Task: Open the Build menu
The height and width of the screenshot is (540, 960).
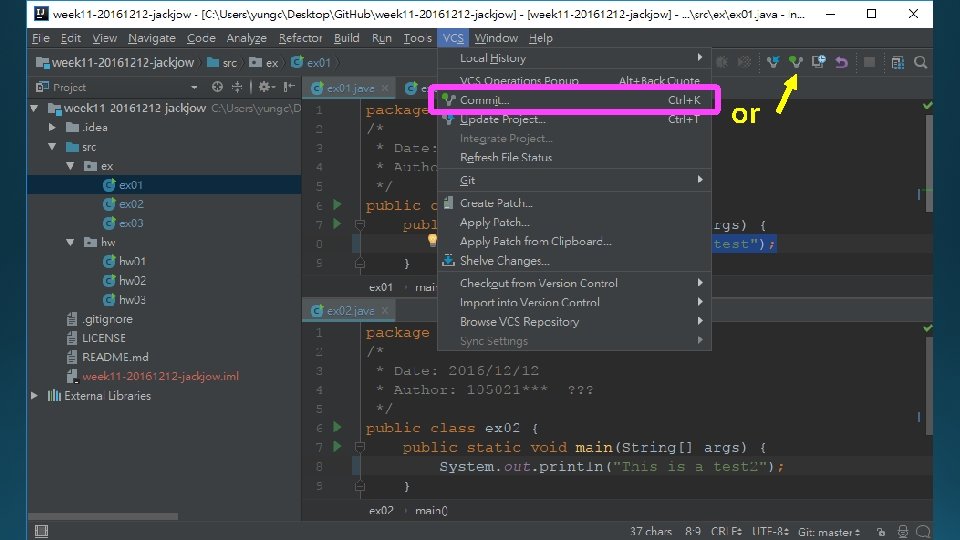Action: pos(347,38)
